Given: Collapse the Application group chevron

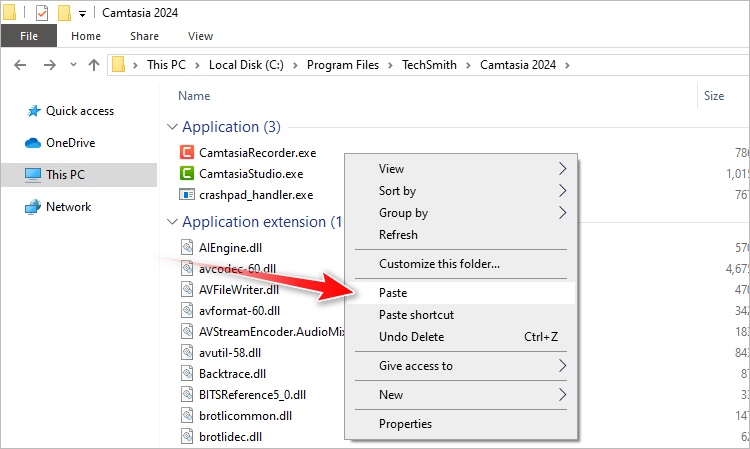Looking at the screenshot, I should pyautogui.click(x=172, y=127).
